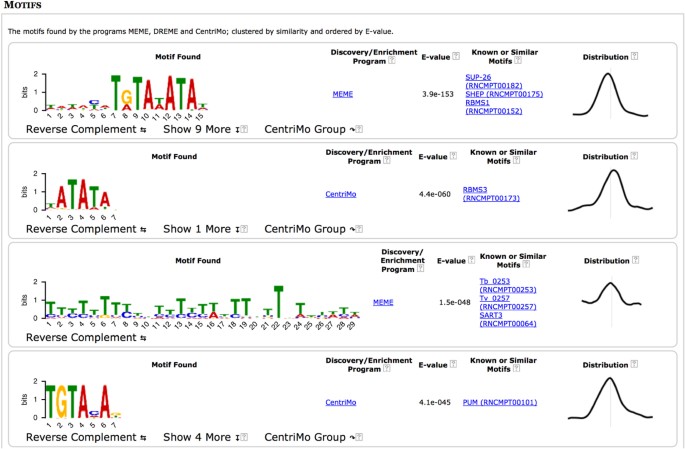This screenshot has width=685, height=449.
Task: Click the TGTA_A motif sequence logo
Action: coord(72,403)
